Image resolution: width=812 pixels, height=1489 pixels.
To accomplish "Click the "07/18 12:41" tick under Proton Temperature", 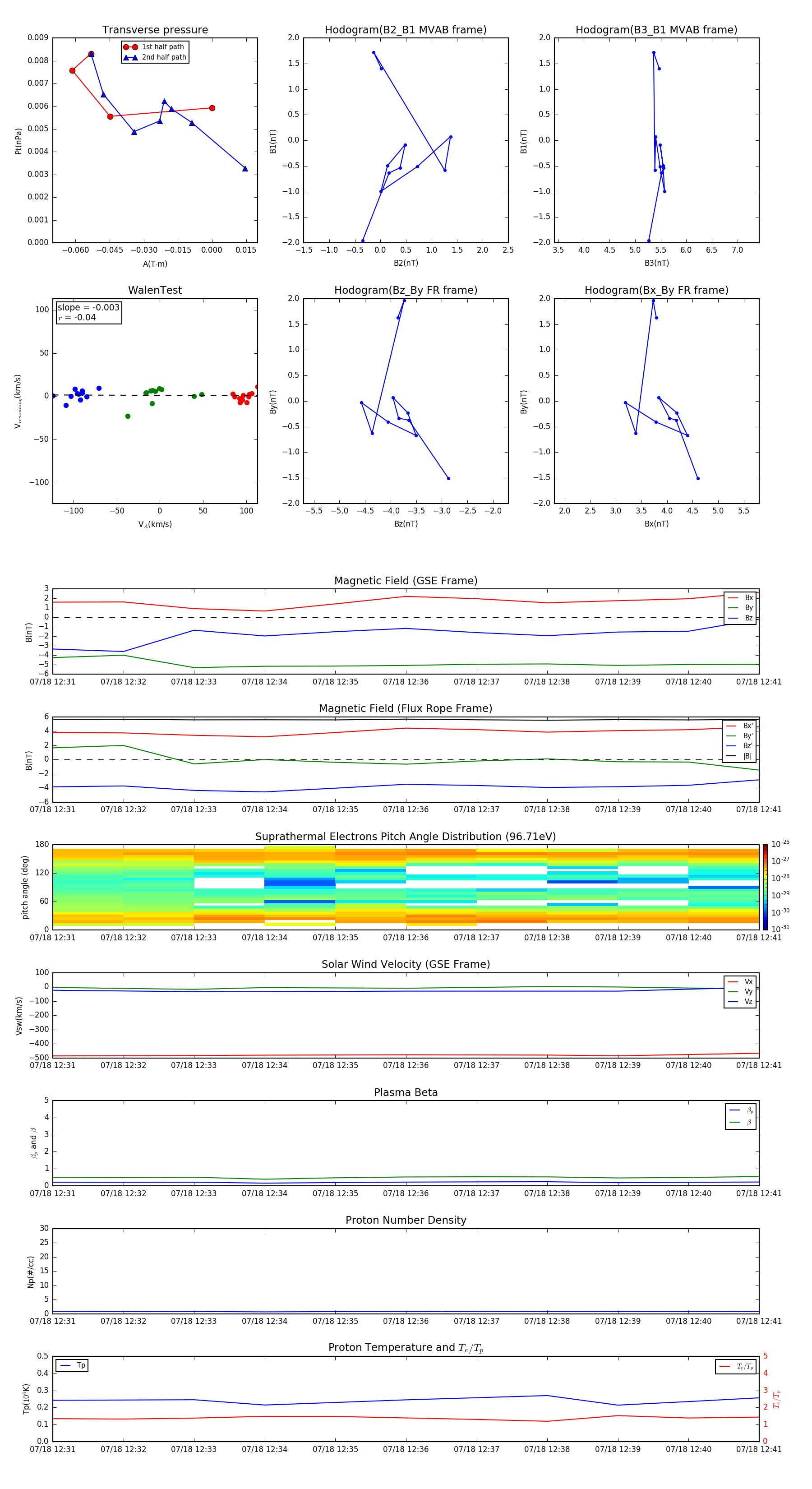I will (759, 1449).
